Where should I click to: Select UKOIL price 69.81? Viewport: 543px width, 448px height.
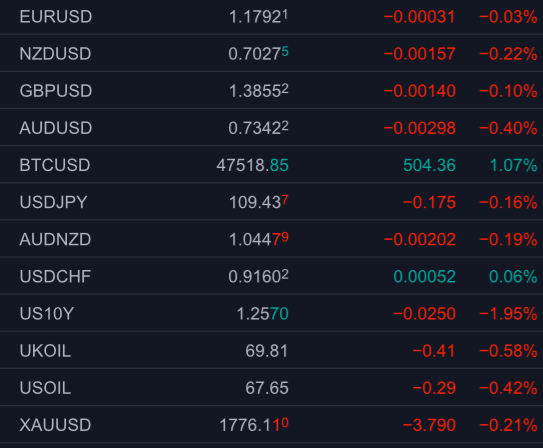tap(267, 351)
